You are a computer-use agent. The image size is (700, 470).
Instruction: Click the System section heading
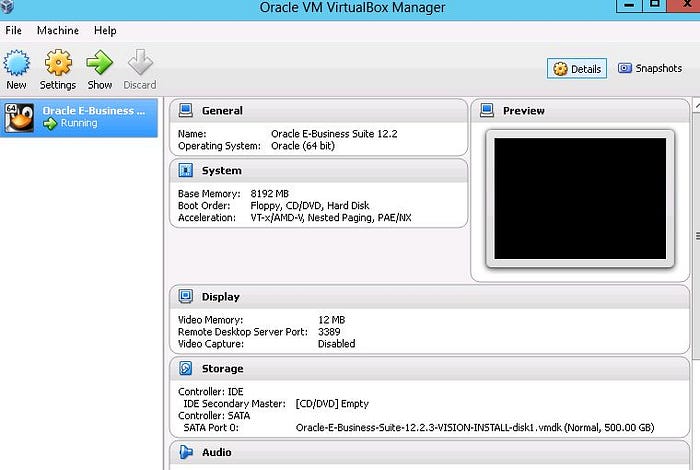pyautogui.click(x=221, y=171)
